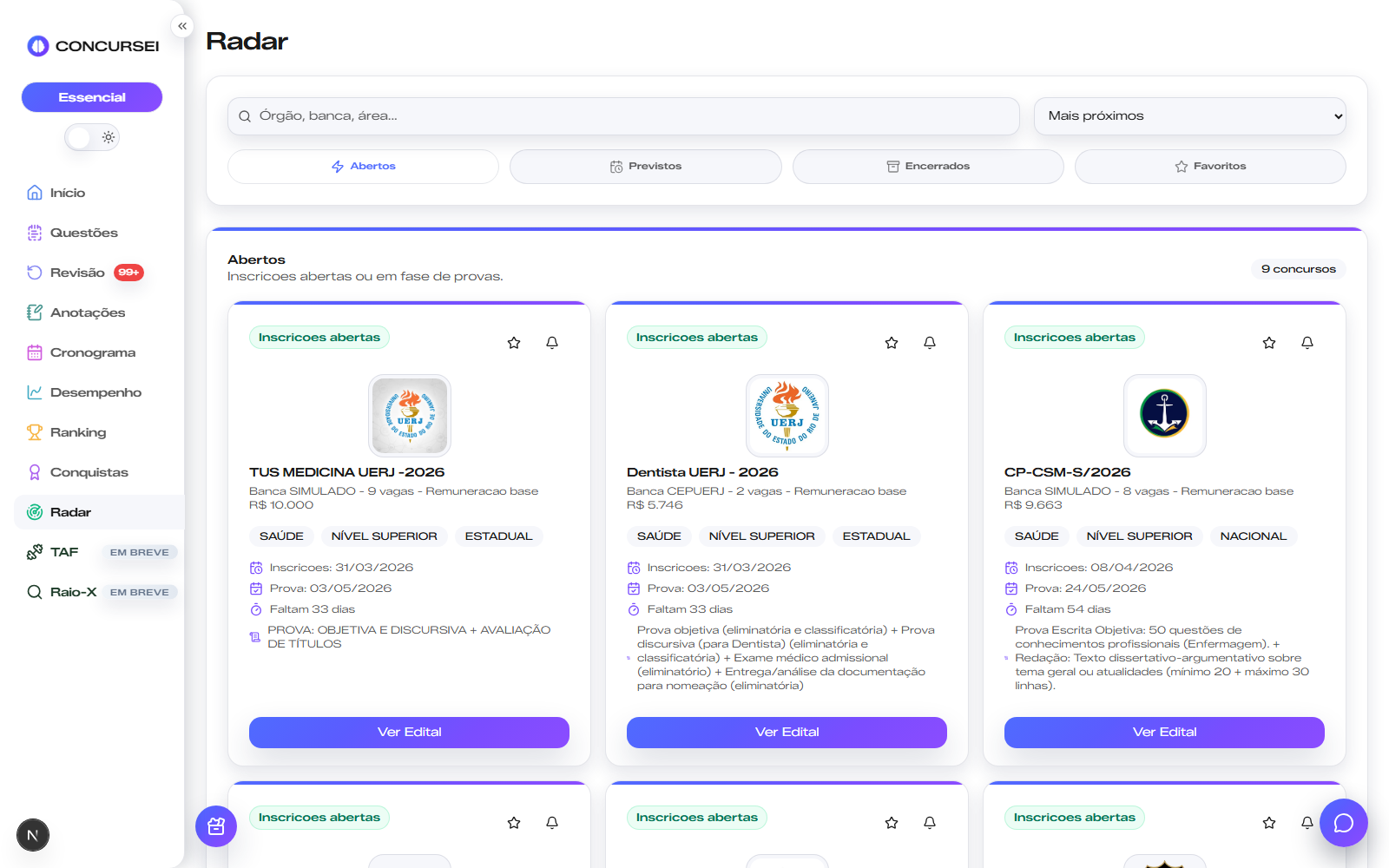Click the search field Órgão, banca, área

(622, 115)
